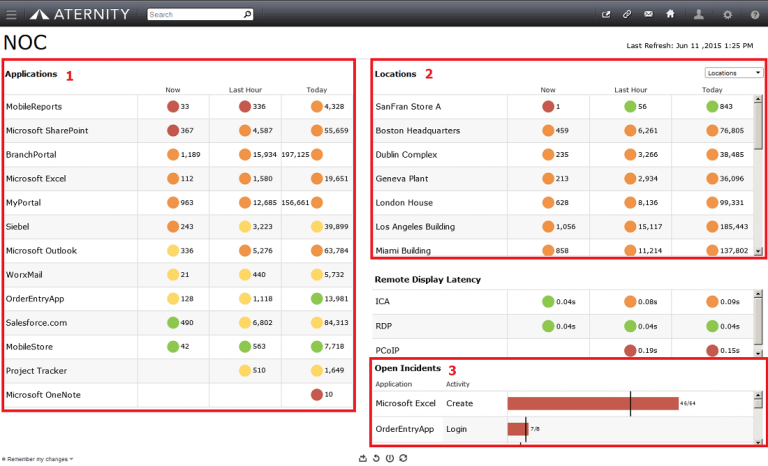Screen dimensions: 768x466
Task: Click SanFran Store A Now red dot
Action: [548, 106]
